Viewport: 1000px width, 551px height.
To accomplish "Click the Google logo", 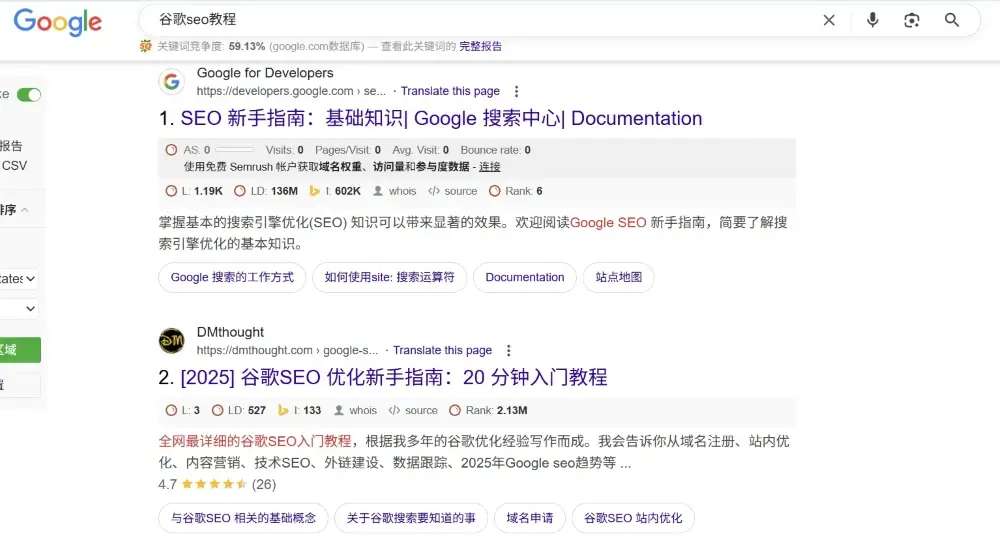I will [x=57, y=22].
